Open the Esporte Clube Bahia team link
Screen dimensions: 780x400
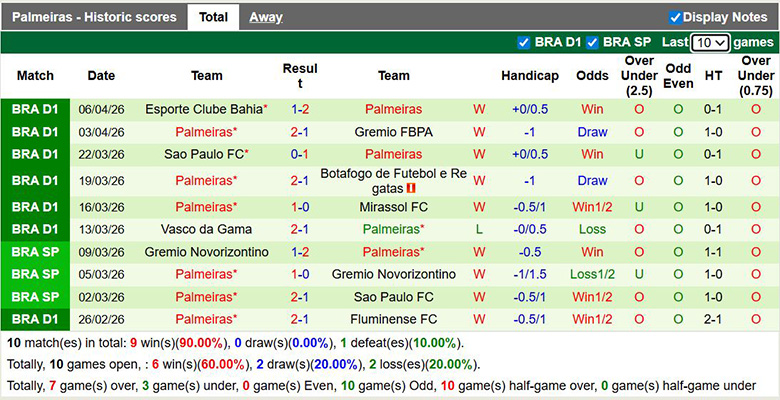coord(204,109)
